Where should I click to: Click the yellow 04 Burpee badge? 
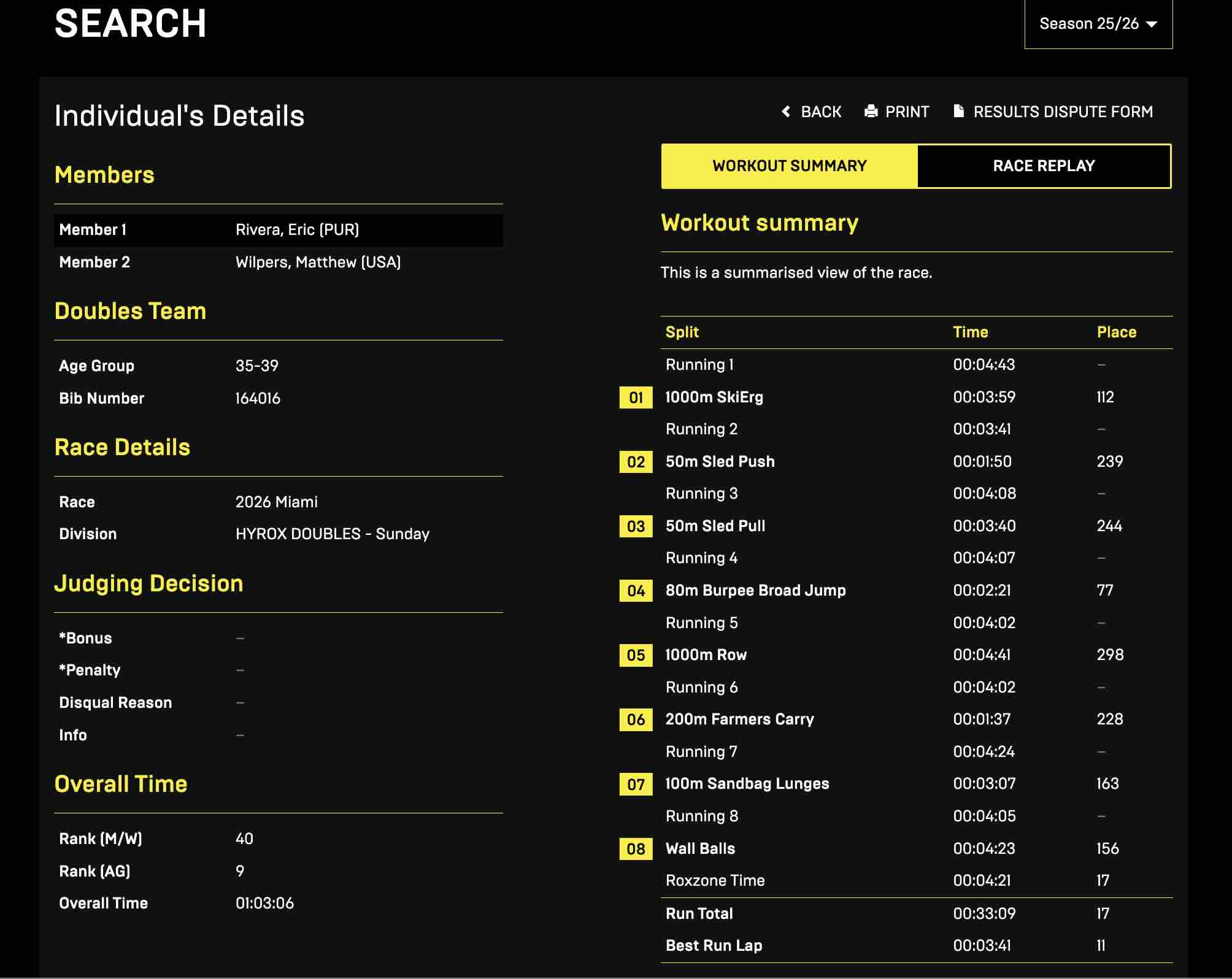point(636,591)
